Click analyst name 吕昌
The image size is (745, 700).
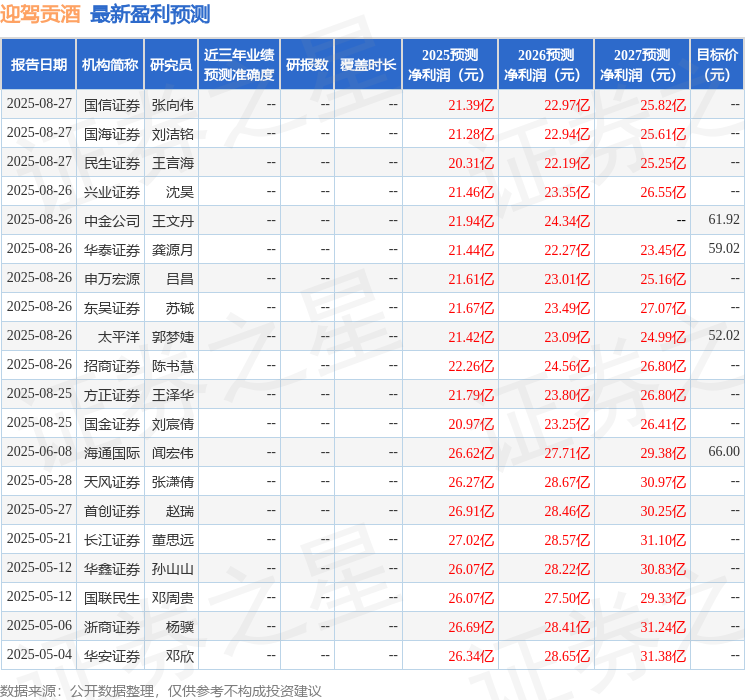[180, 279]
